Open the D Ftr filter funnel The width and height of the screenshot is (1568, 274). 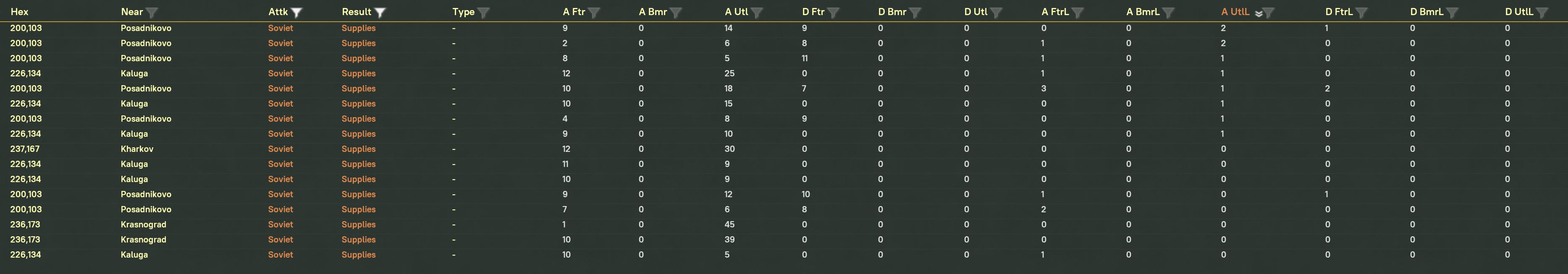click(833, 12)
